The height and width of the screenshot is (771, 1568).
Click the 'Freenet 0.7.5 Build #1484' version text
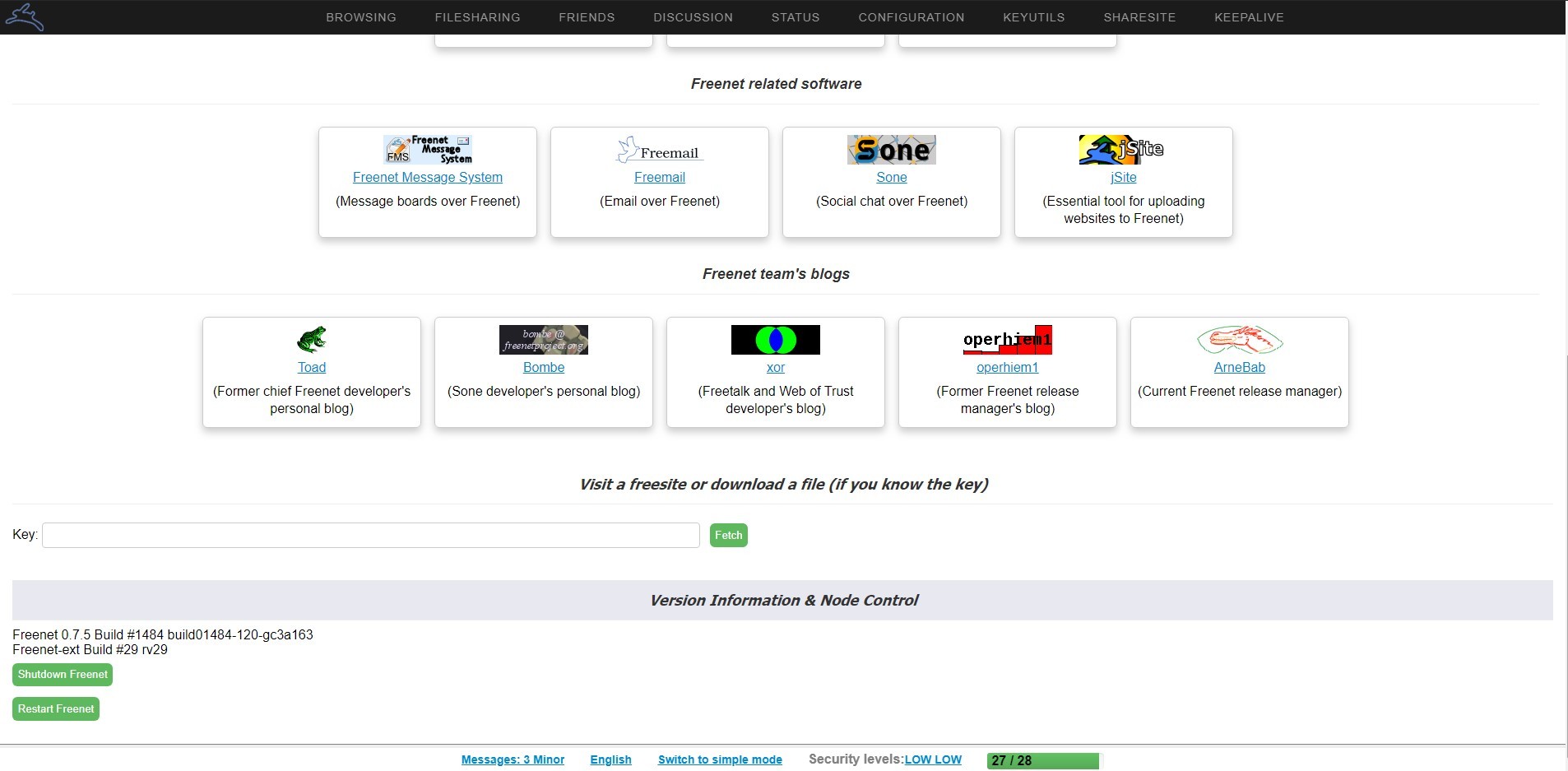pyautogui.click(x=163, y=634)
